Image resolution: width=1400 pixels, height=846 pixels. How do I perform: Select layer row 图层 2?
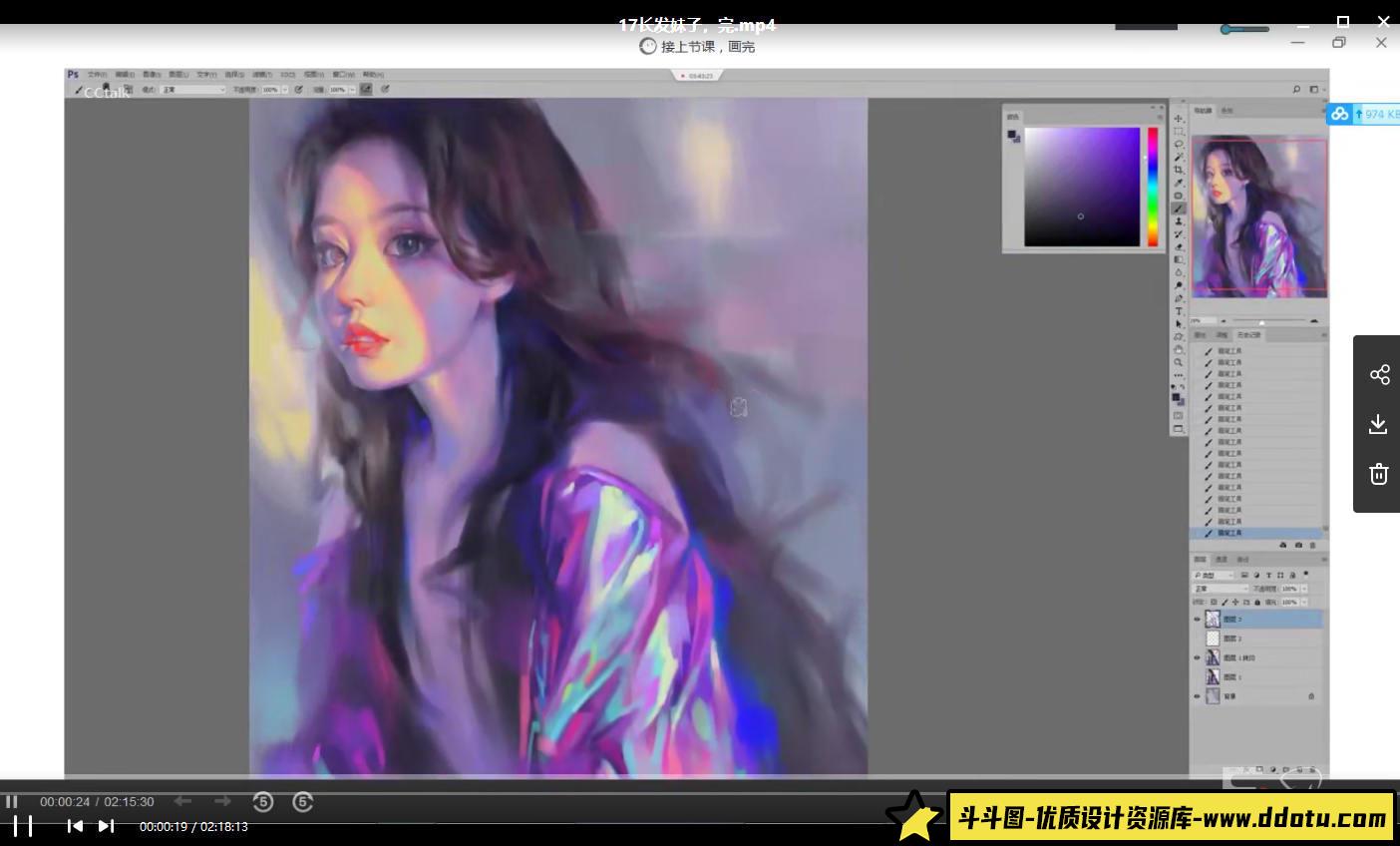point(1257,638)
